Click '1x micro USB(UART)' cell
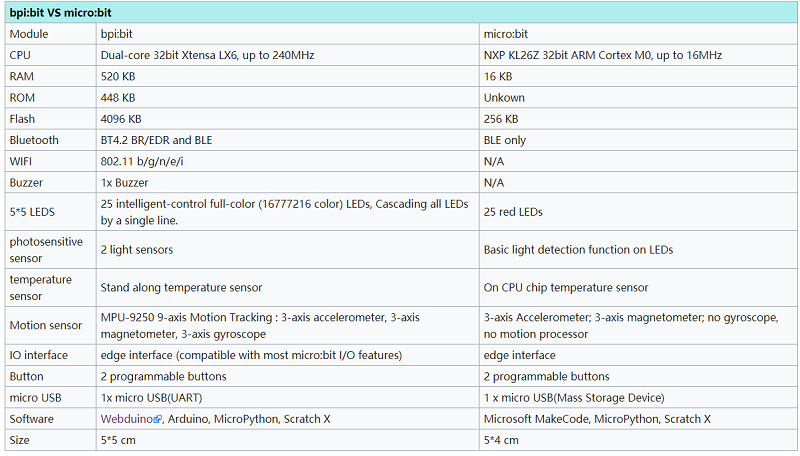800x456 pixels. coord(288,398)
